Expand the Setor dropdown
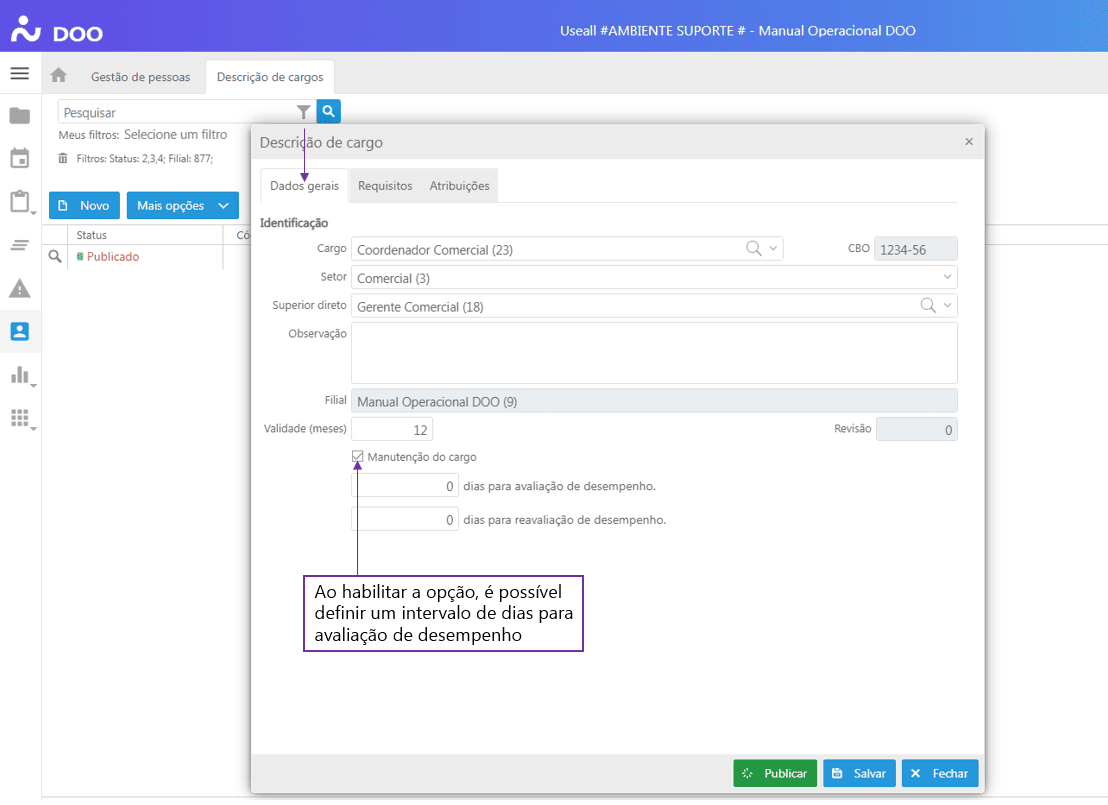 tap(947, 278)
